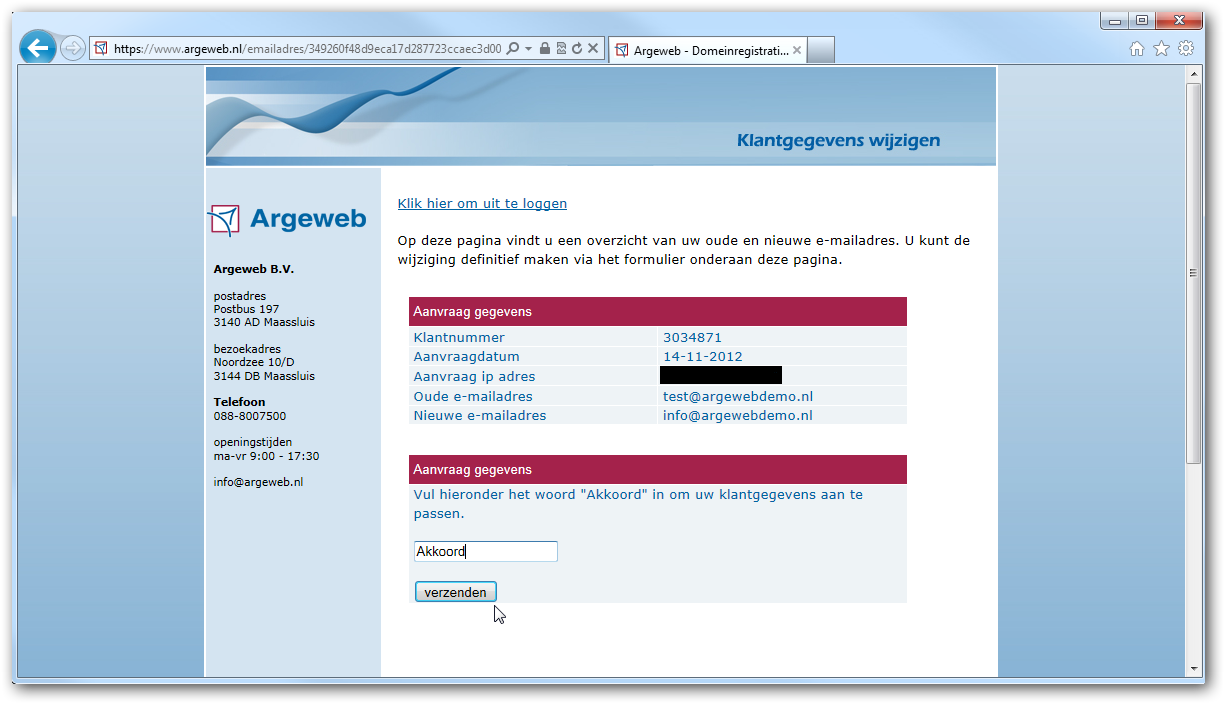
Task: Open the address bar autocomplete dropdown arrow
Action: (x=528, y=48)
